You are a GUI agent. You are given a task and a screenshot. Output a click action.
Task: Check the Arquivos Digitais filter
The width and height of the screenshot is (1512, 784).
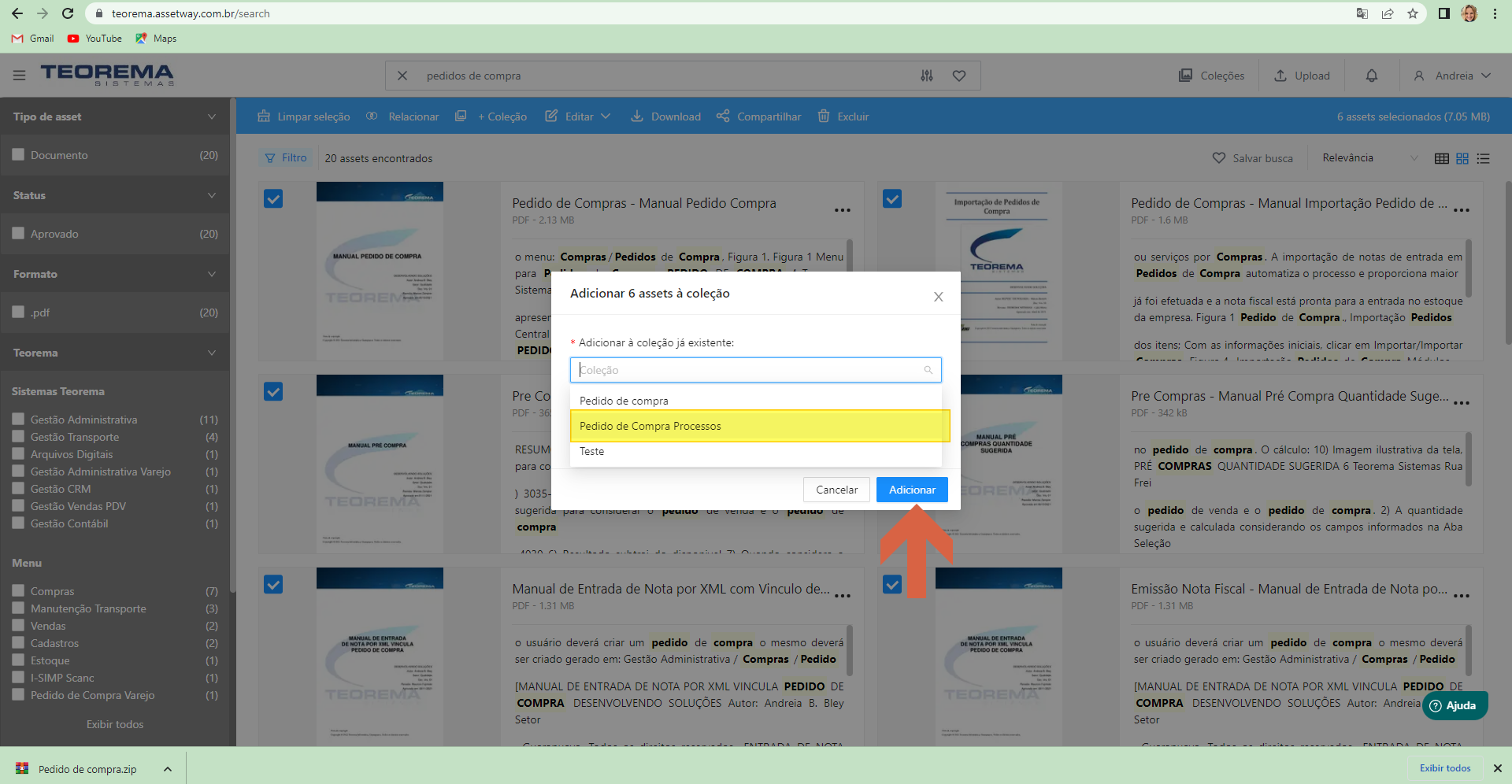(18, 453)
